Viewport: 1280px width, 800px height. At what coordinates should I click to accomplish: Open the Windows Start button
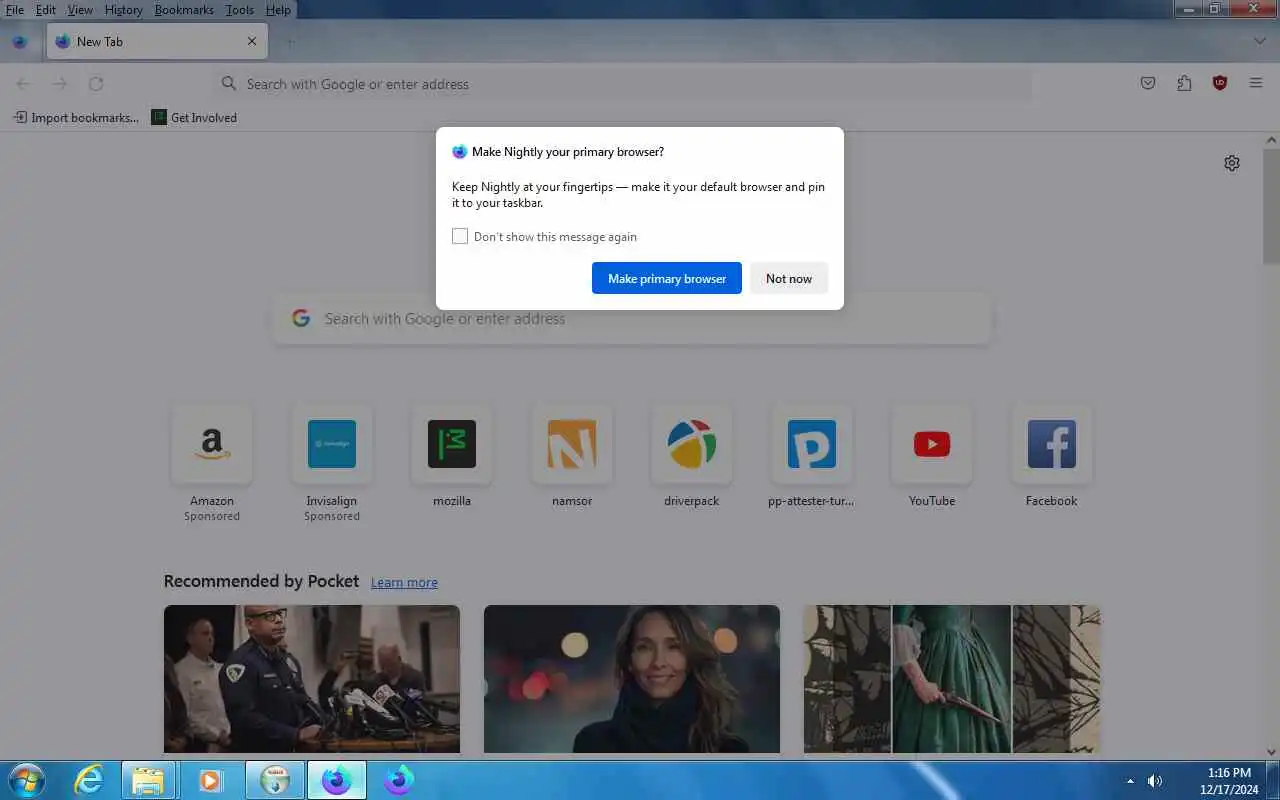point(26,779)
